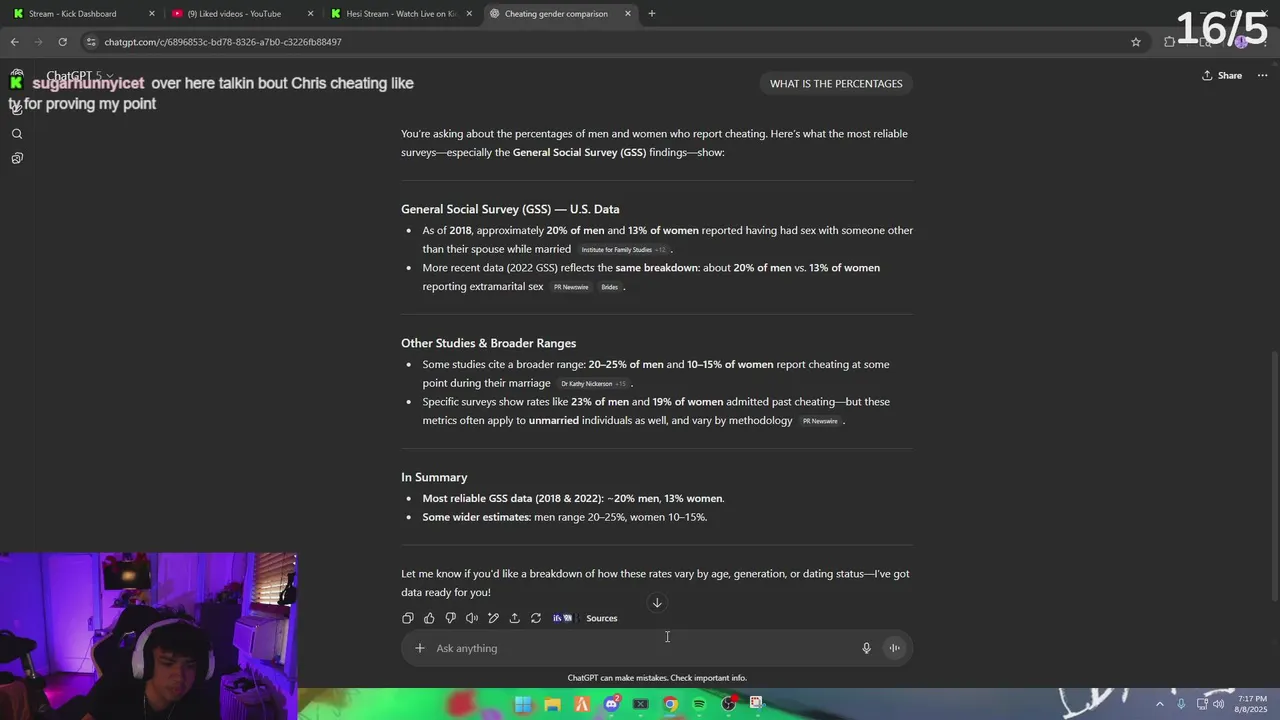
Task: Click the Other Studies & Broader Ranges heading
Action: coord(488,343)
